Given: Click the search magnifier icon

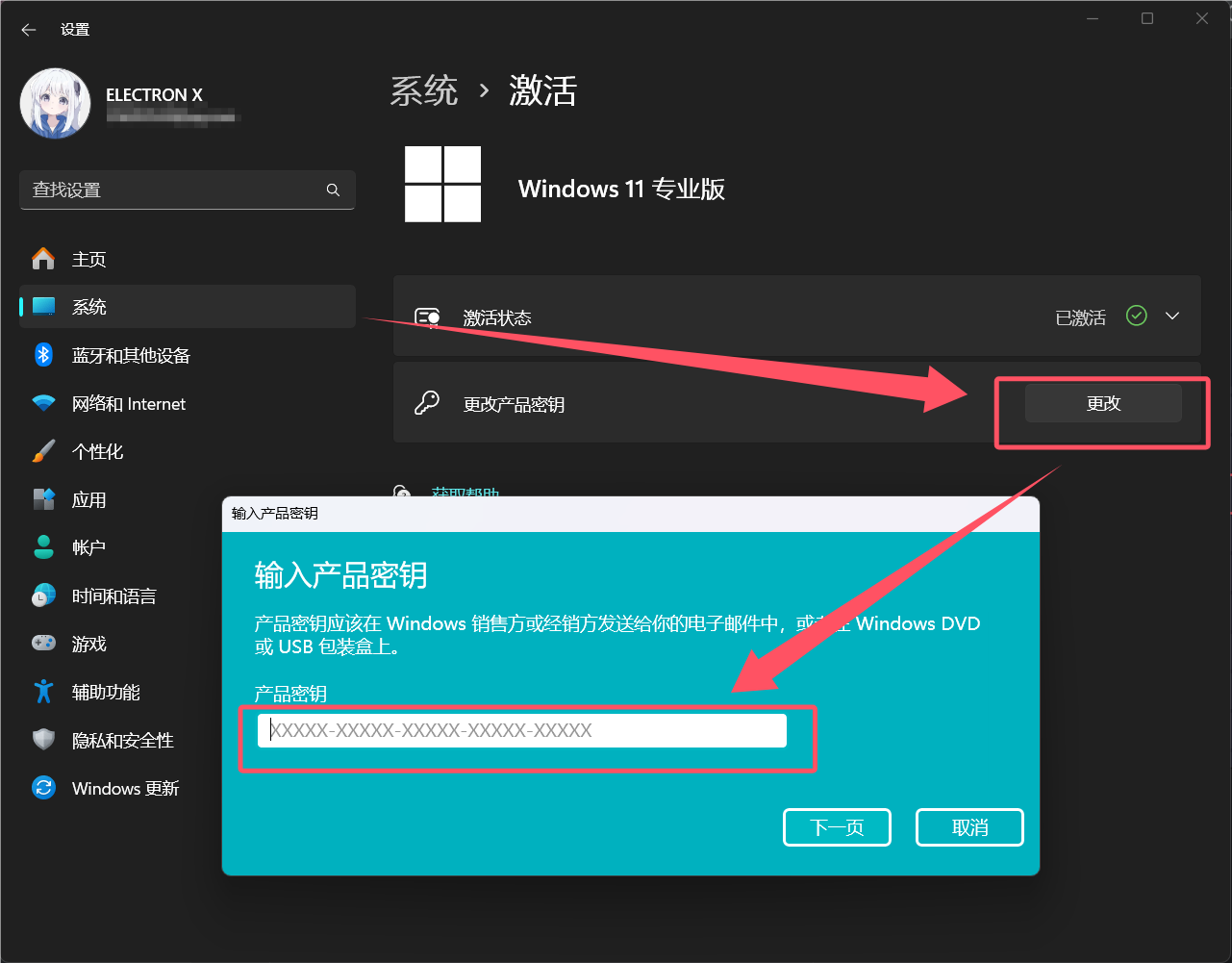Looking at the screenshot, I should click(333, 190).
